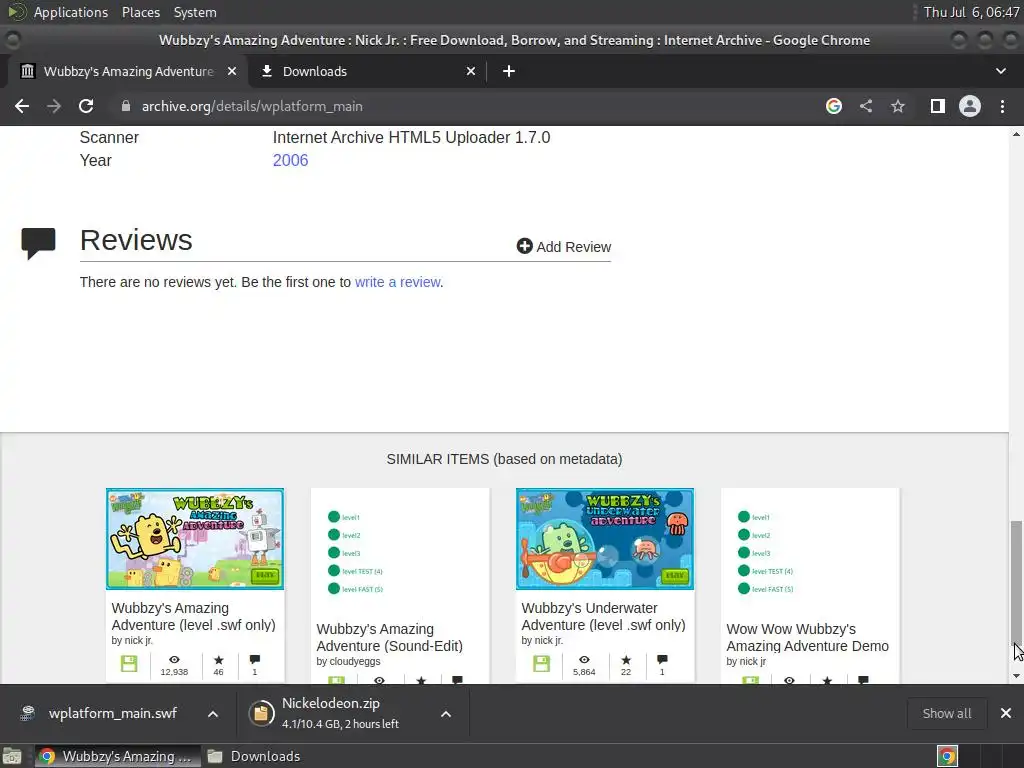This screenshot has width=1024, height=768.
Task: Open Wubbzy's Amazing Adventure (level .swf only) thumbnail
Action: [x=195, y=539]
